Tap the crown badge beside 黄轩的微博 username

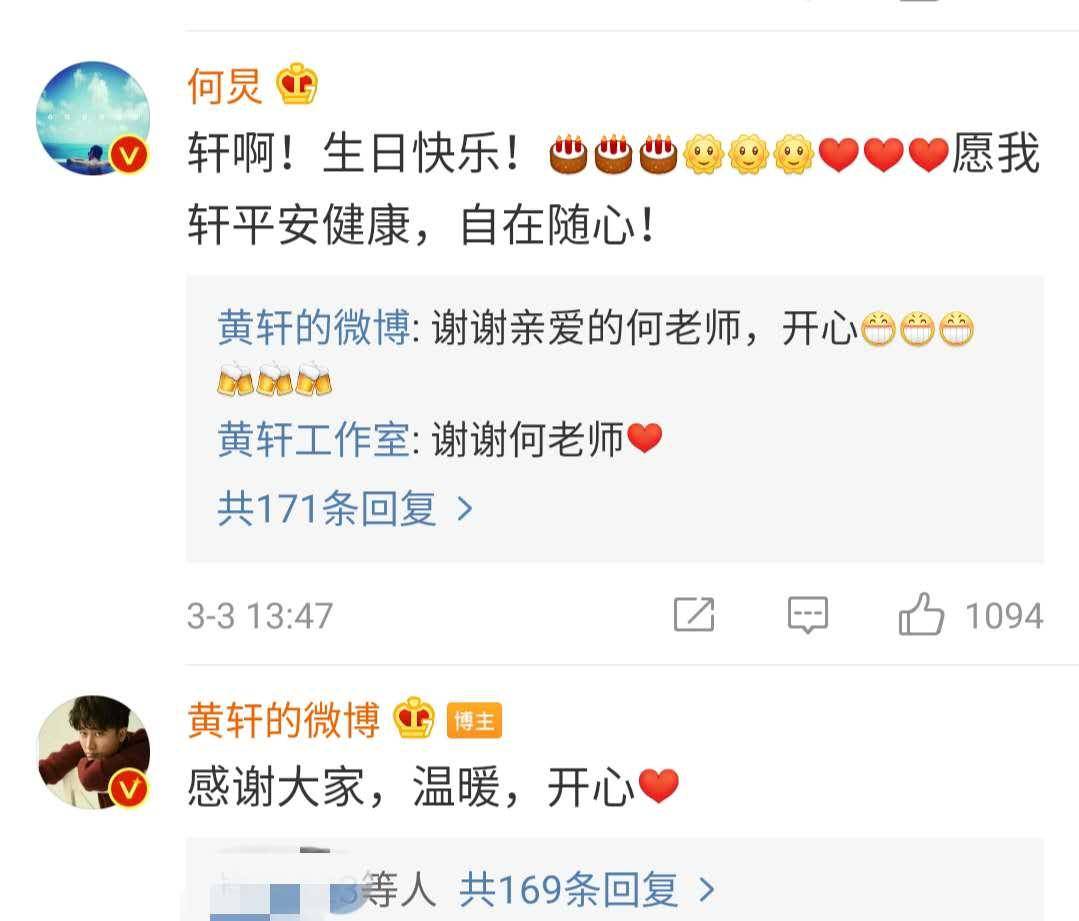(x=414, y=717)
